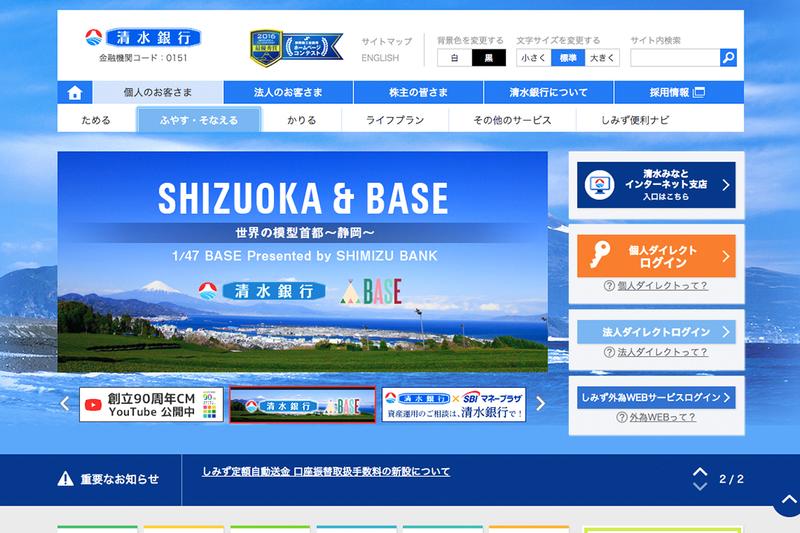This screenshot has height=533, width=800.
Task: Click the warning icon next to 重要なお知らせ
Action: click(x=65, y=479)
